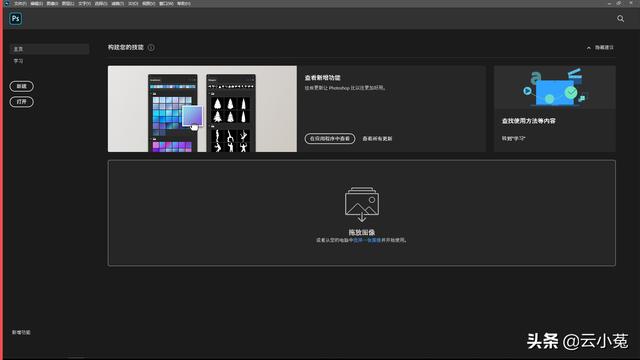Open the 选择(S) Select menu
This screenshot has width=640, height=360.
coord(101,4)
